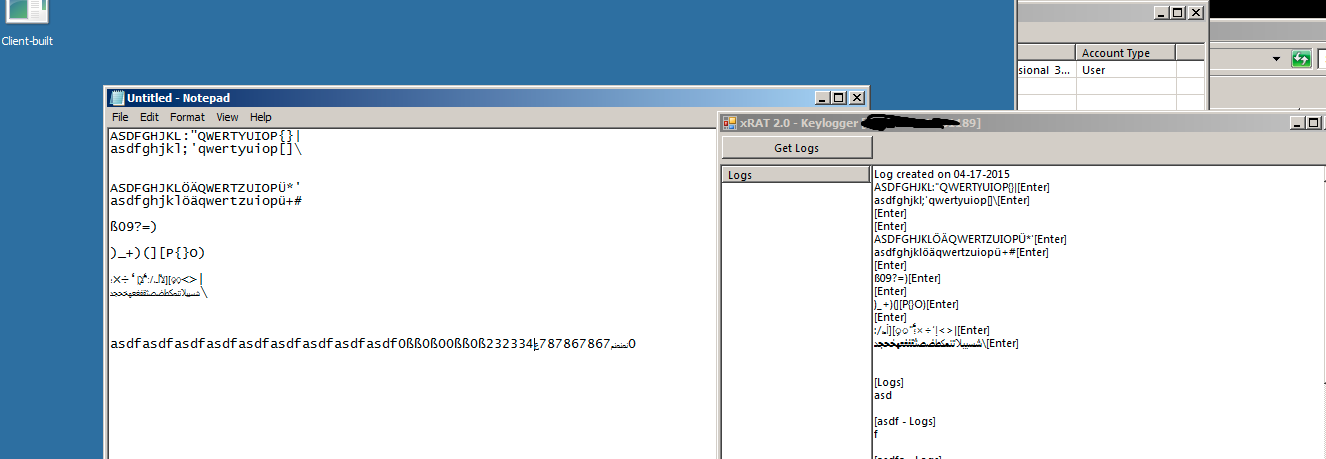Open the File menu in Notepad
The height and width of the screenshot is (459, 1326).
[x=120, y=117]
